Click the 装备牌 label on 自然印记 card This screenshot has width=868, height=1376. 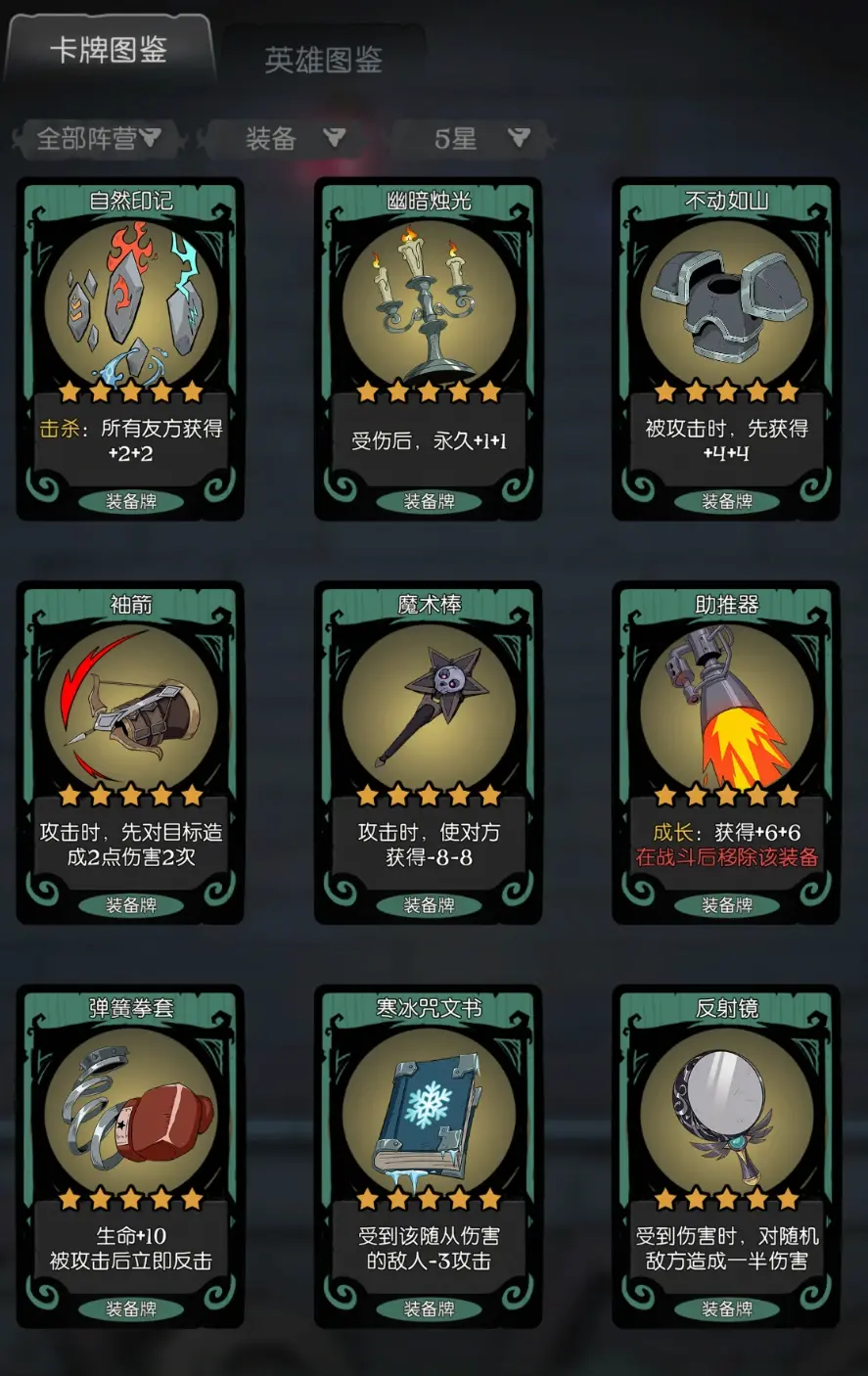(x=131, y=502)
